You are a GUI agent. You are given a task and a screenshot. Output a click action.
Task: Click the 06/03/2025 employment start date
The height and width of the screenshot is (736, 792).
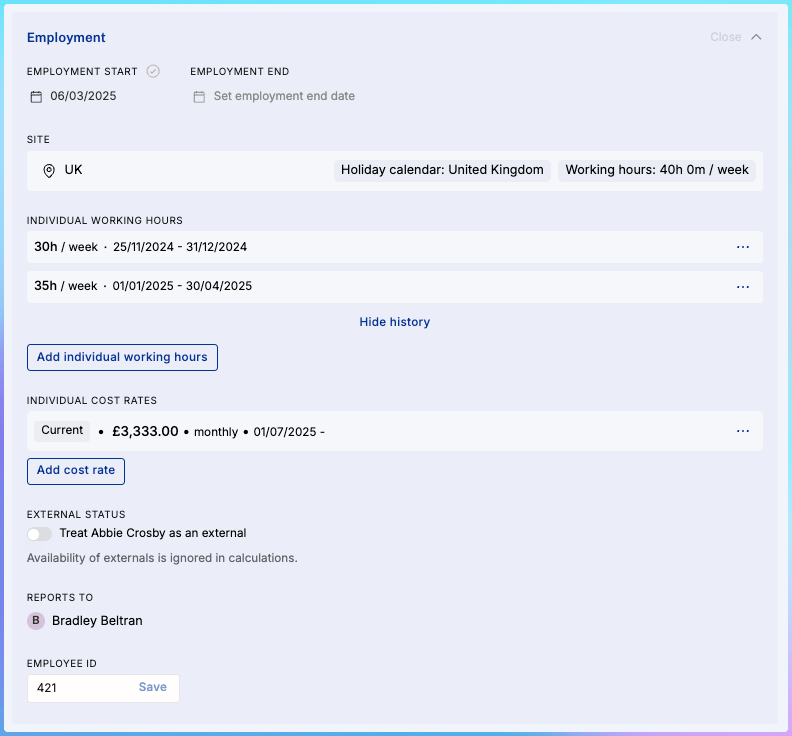[x=83, y=97]
